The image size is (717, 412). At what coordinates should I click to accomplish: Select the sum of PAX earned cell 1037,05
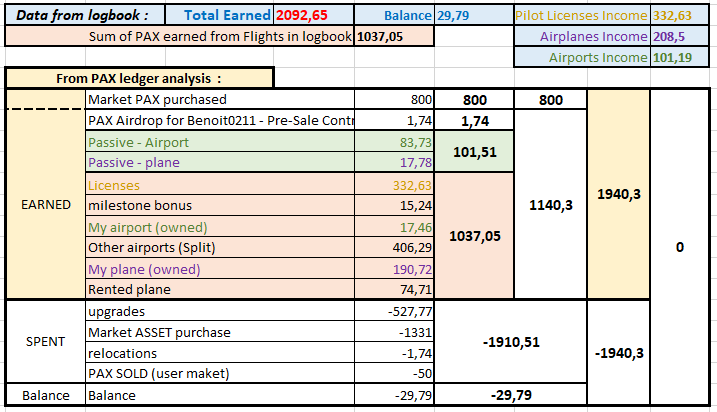coord(394,36)
